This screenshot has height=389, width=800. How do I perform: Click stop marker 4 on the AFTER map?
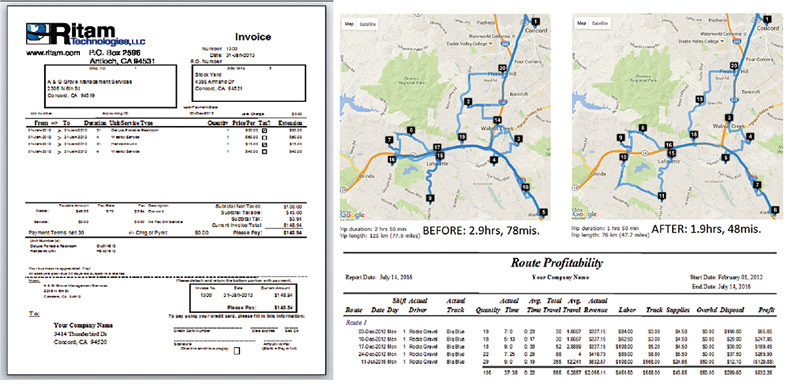[x=749, y=136]
